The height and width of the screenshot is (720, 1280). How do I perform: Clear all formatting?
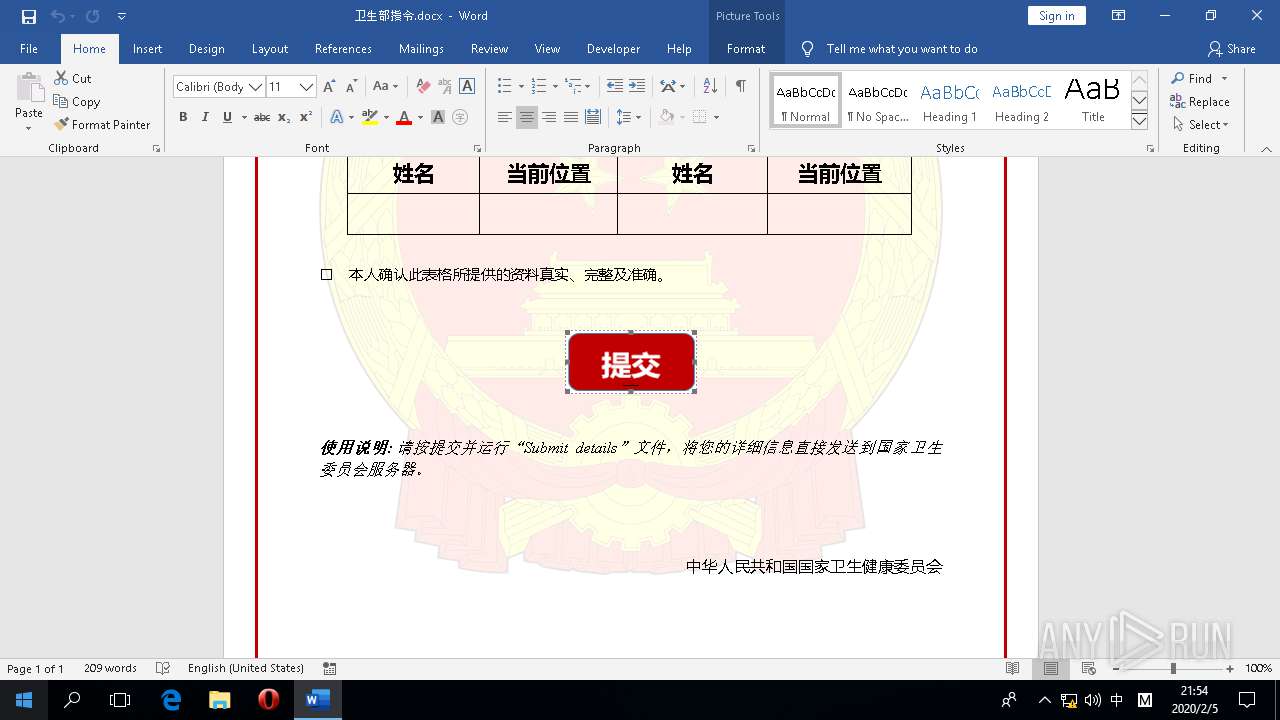[x=423, y=87]
